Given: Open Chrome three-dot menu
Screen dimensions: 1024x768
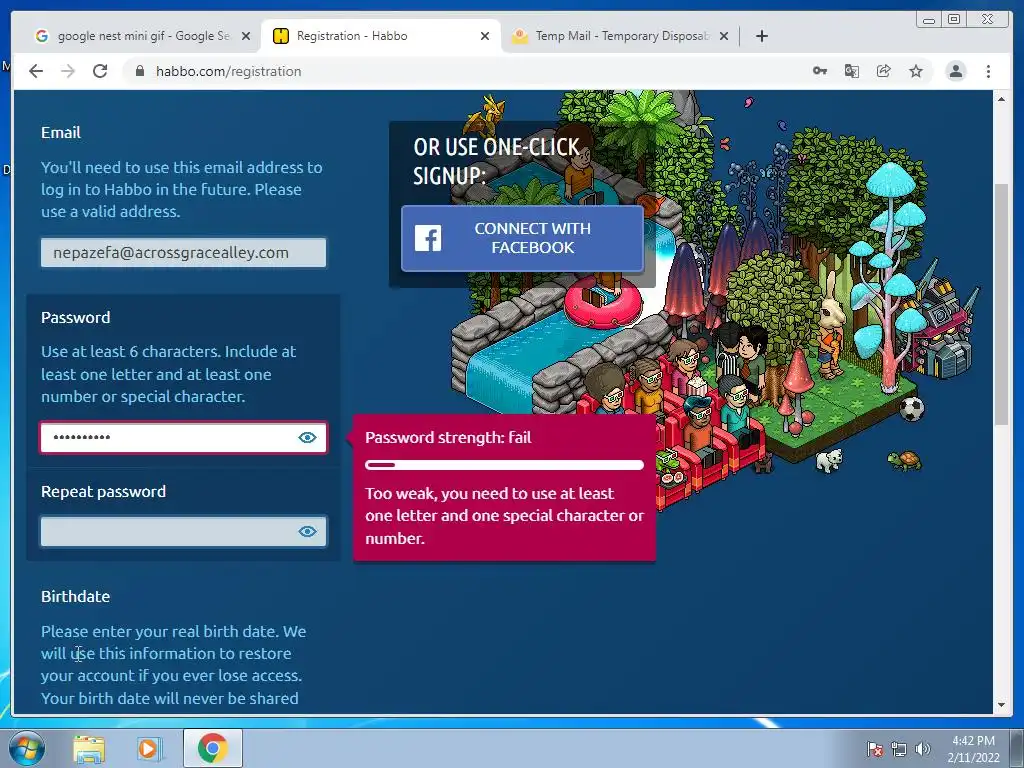Looking at the screenshot, I should (x=988, y=71).
